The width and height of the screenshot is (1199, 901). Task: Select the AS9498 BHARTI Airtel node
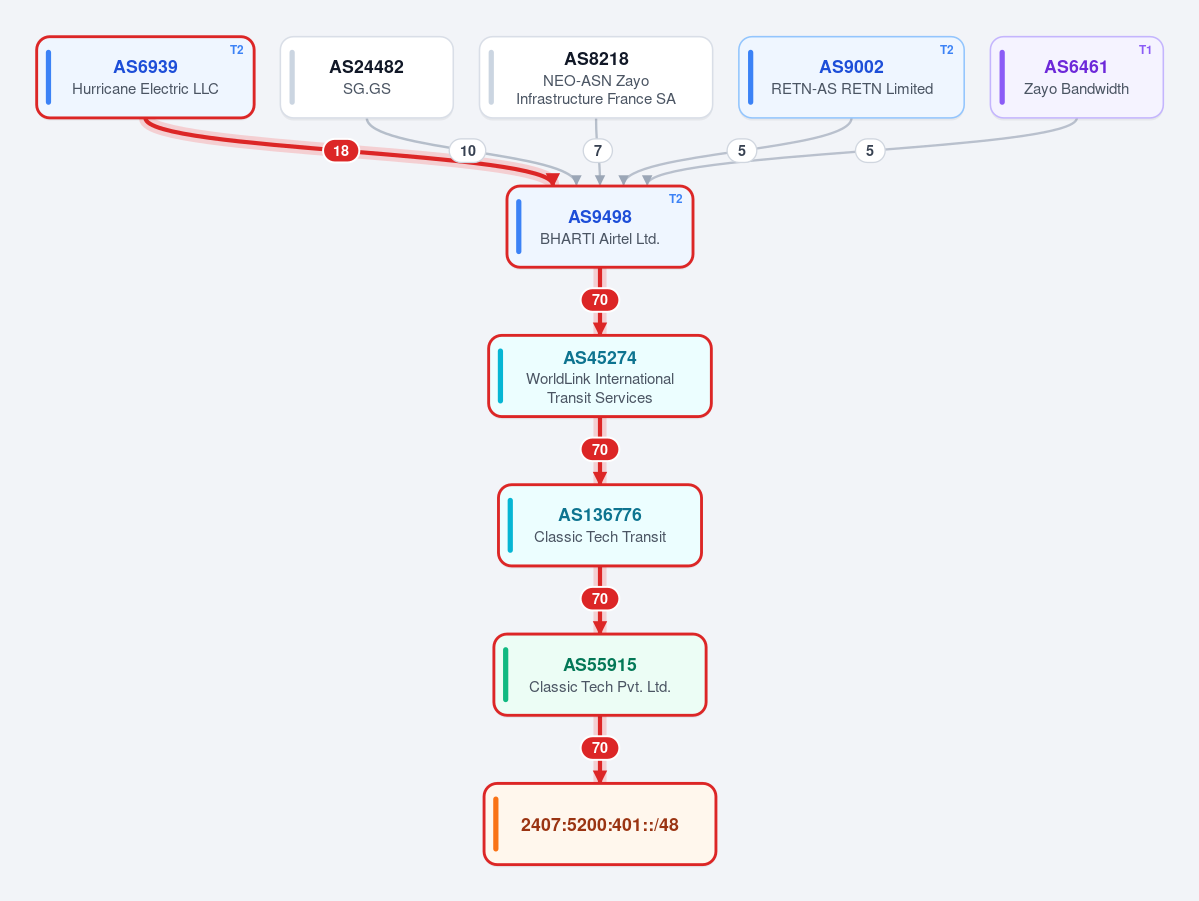pyautogui.click(x=600, y=227)
